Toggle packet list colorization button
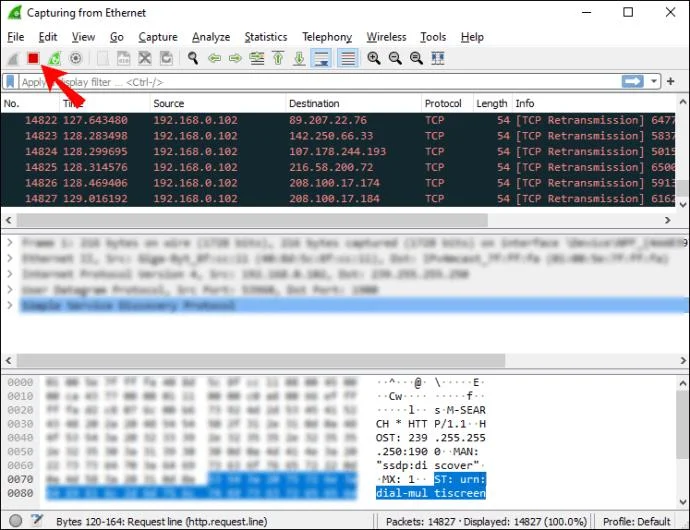 pyautogui.click(x=348, y=58)
